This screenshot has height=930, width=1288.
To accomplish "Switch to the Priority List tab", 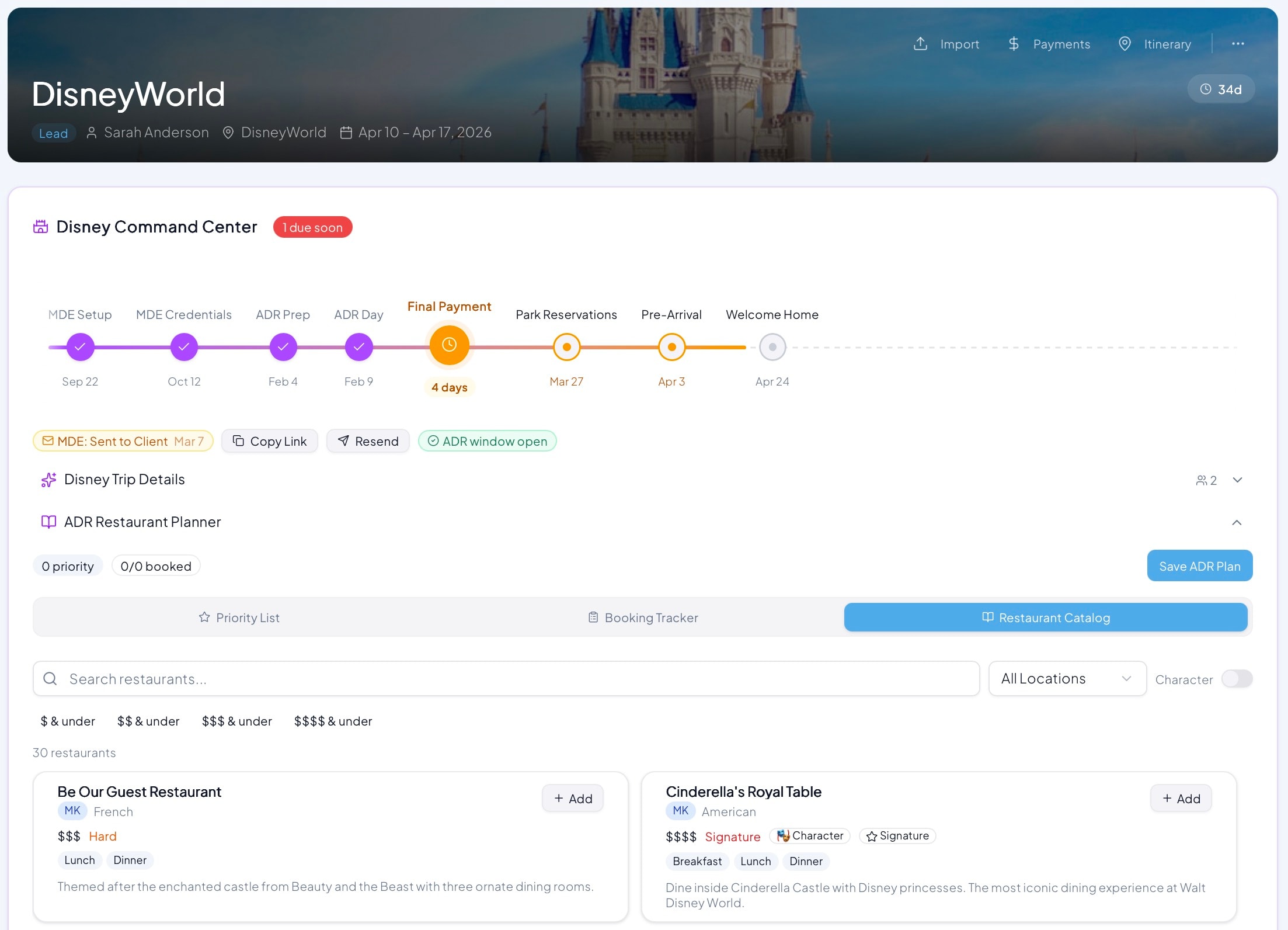I will point(239,617).
